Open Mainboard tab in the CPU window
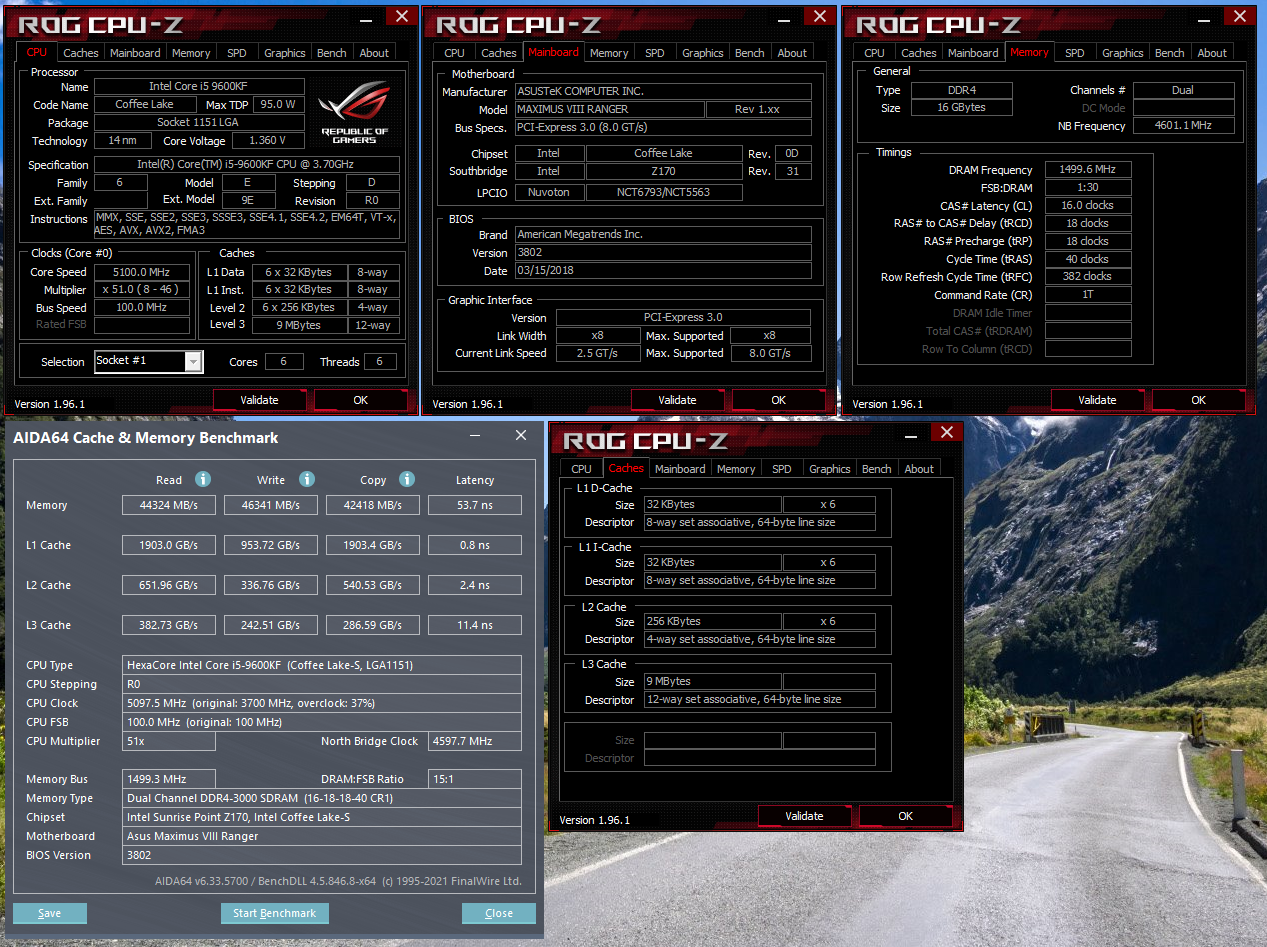Viewport: 1267px width, 947px height. 135,53
